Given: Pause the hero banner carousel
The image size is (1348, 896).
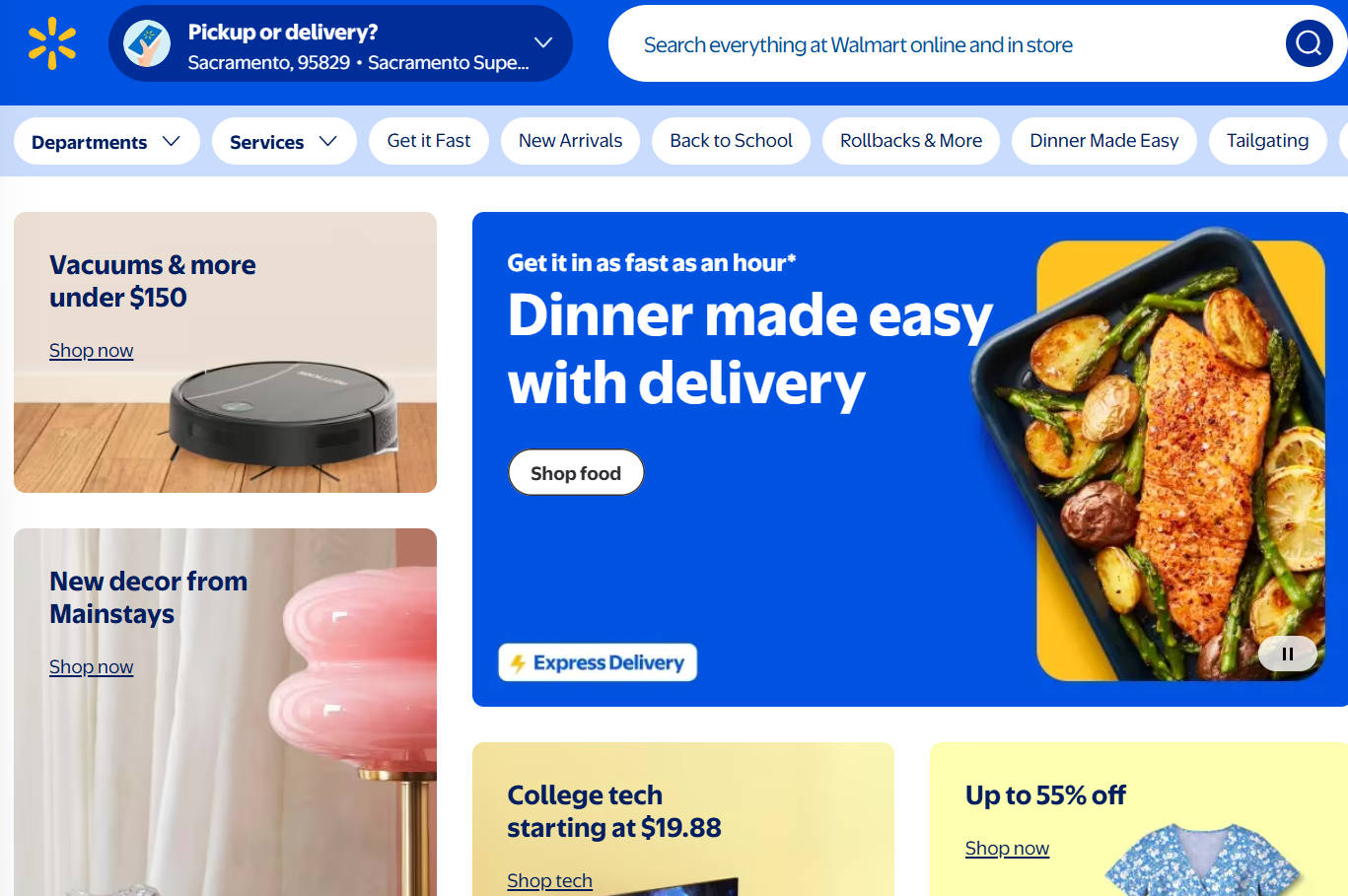Looking at the screenshot, I should click(x=1287, y=654).
